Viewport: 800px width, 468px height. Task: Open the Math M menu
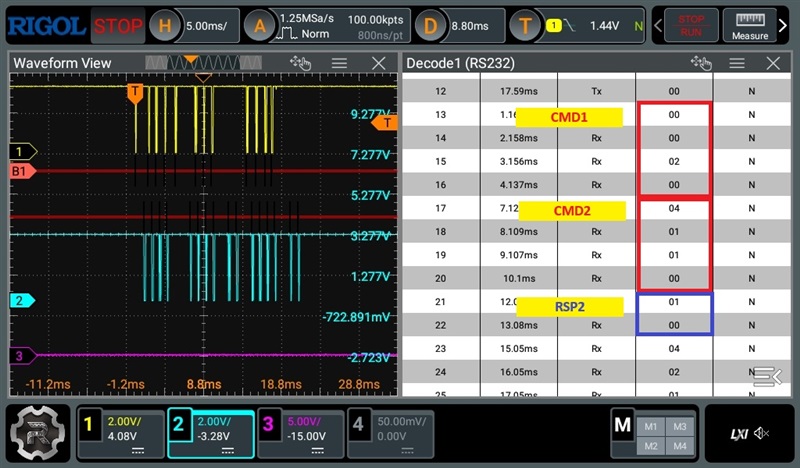pos(622,424)
